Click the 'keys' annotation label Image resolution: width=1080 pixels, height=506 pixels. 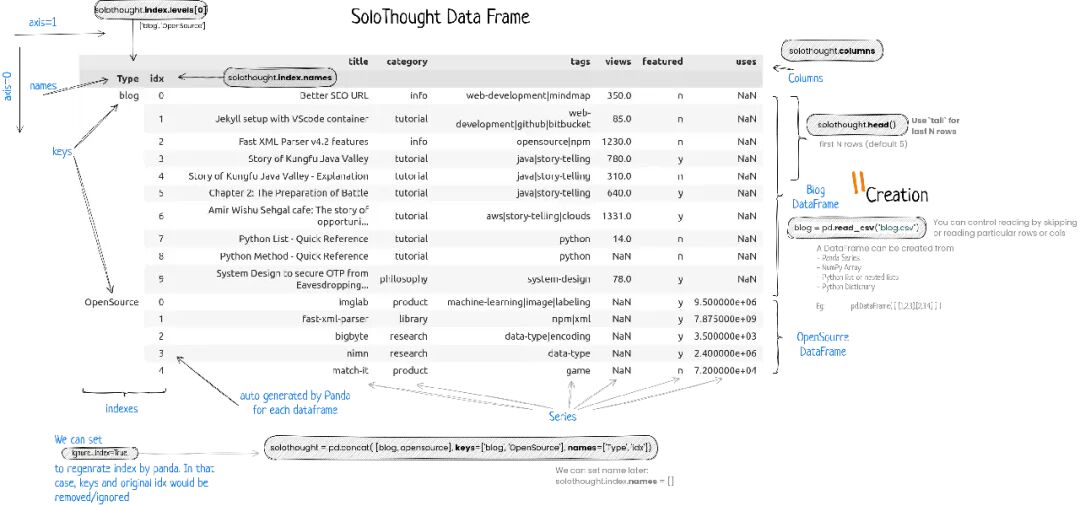tap(62, 151)
